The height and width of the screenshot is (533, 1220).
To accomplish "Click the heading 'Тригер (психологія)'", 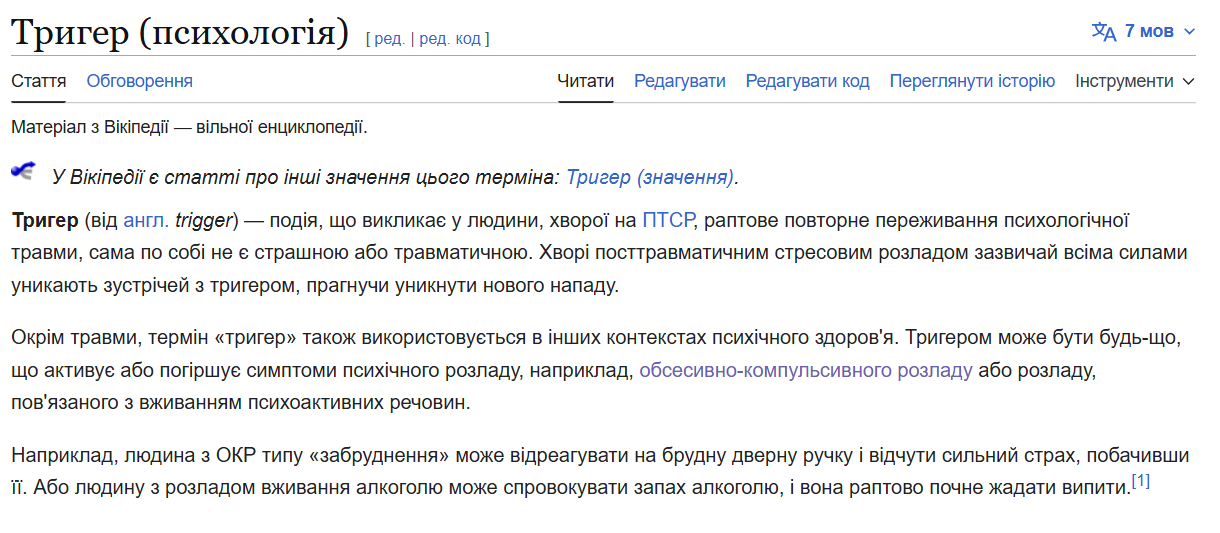I will click(180, 33).
